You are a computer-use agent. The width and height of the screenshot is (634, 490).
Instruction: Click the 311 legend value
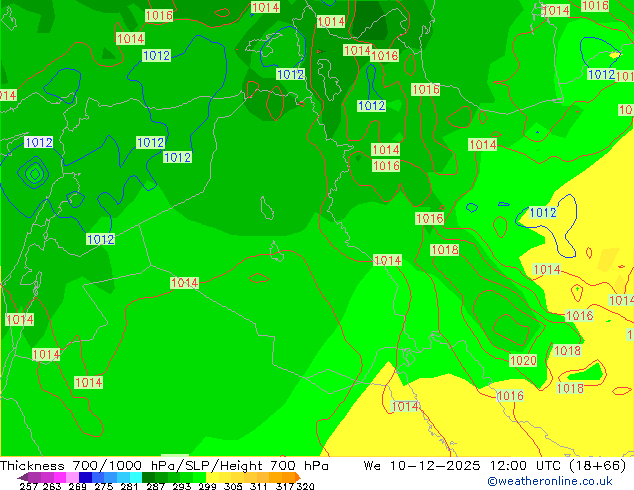click(x=259, y=486)
